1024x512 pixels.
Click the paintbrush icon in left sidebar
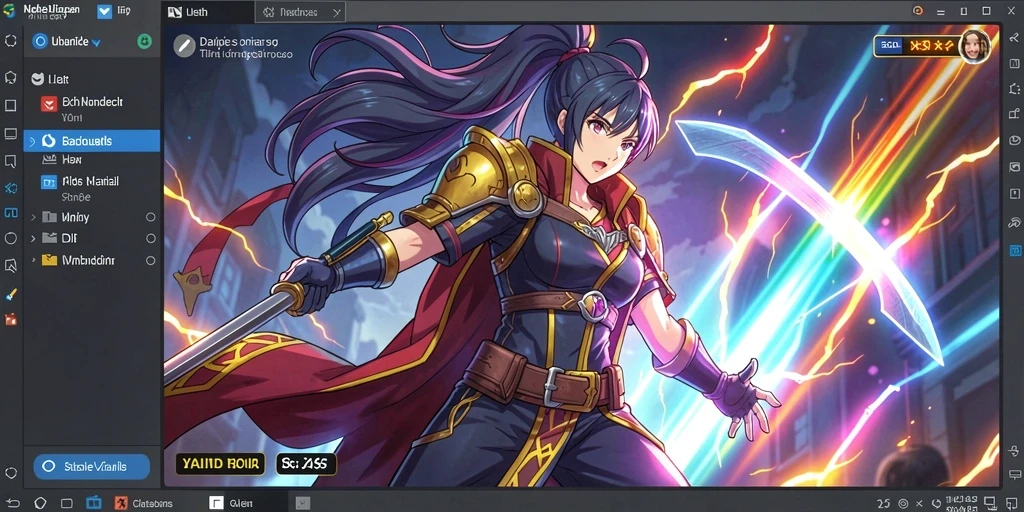click(10, 295)
